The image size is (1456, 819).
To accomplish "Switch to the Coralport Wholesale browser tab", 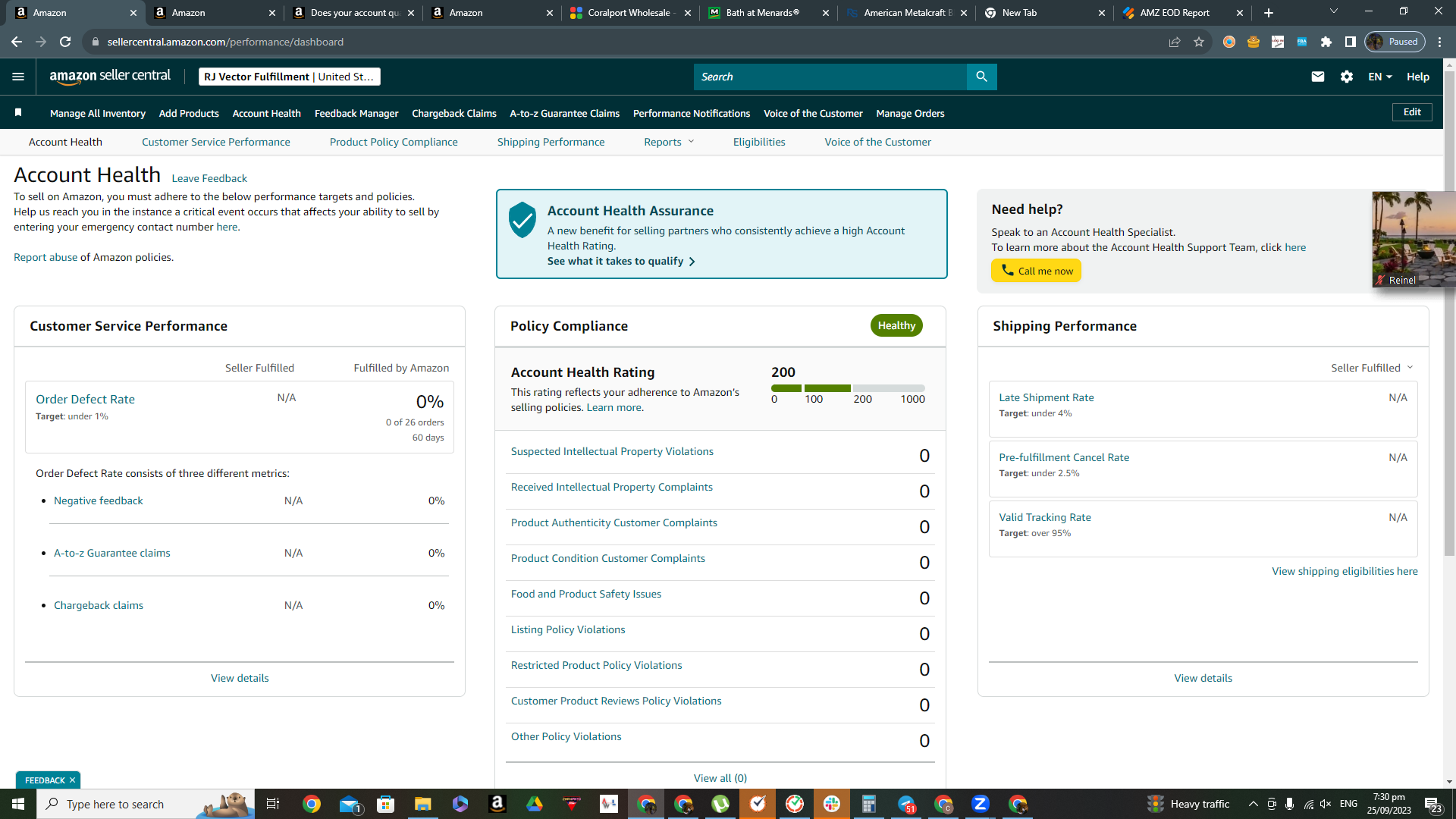I will pos(629,13).
